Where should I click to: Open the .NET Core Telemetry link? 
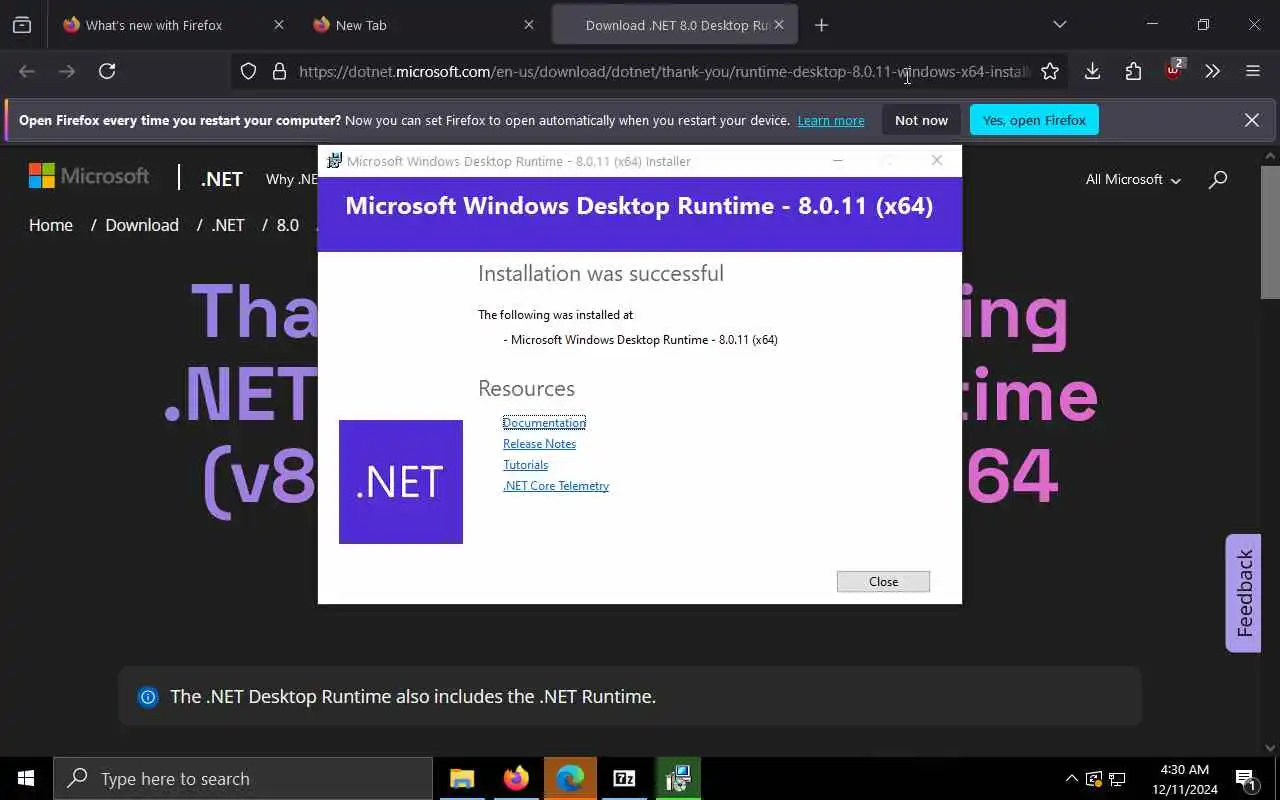tap(556, 486)
